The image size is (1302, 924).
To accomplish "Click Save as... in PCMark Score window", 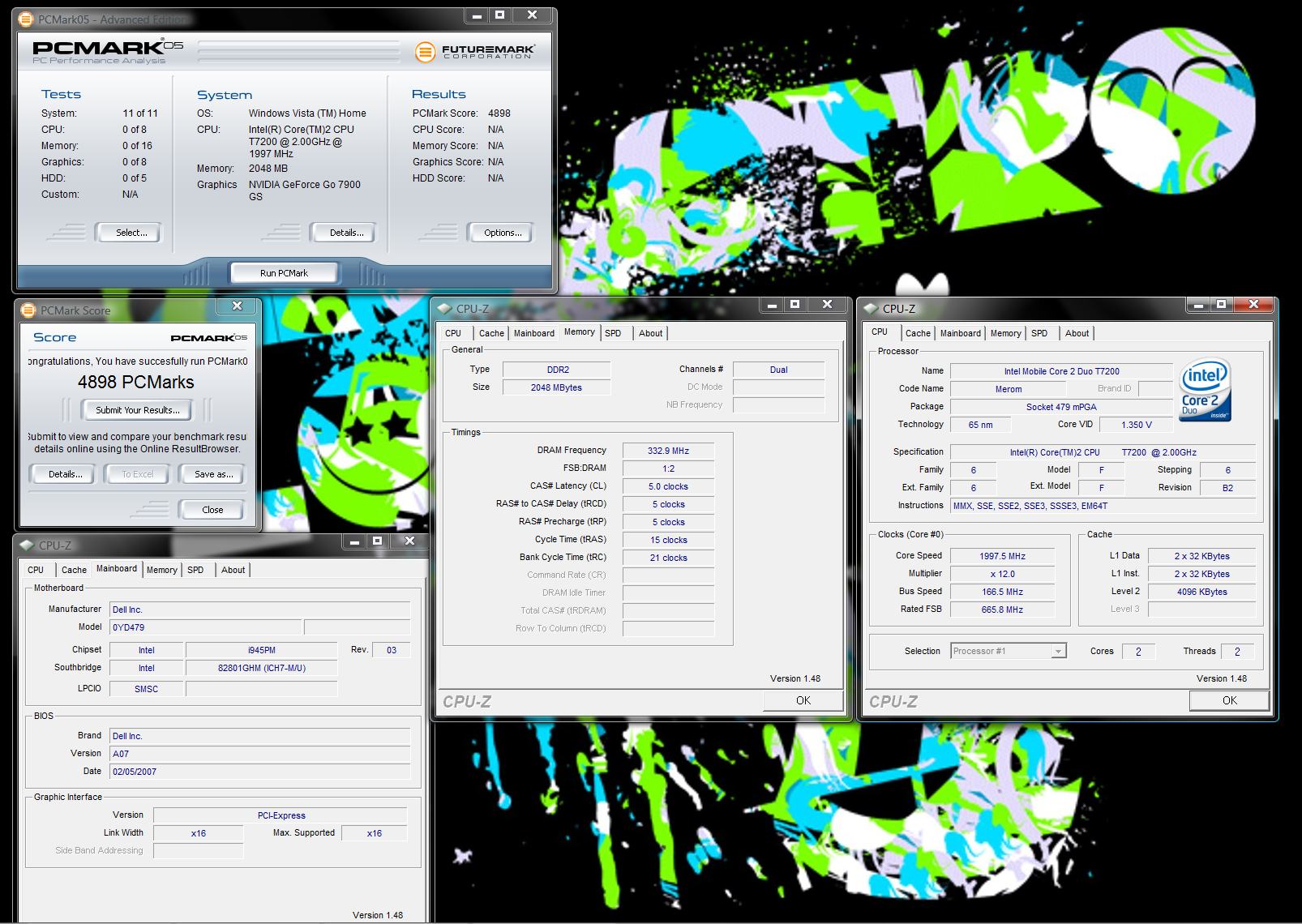I will (x=212, y=474).
